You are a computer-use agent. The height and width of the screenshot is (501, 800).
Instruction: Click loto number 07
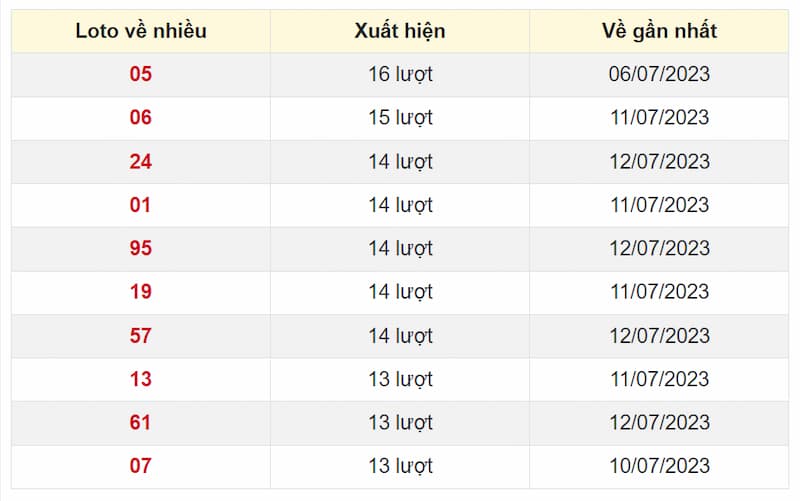141,466
